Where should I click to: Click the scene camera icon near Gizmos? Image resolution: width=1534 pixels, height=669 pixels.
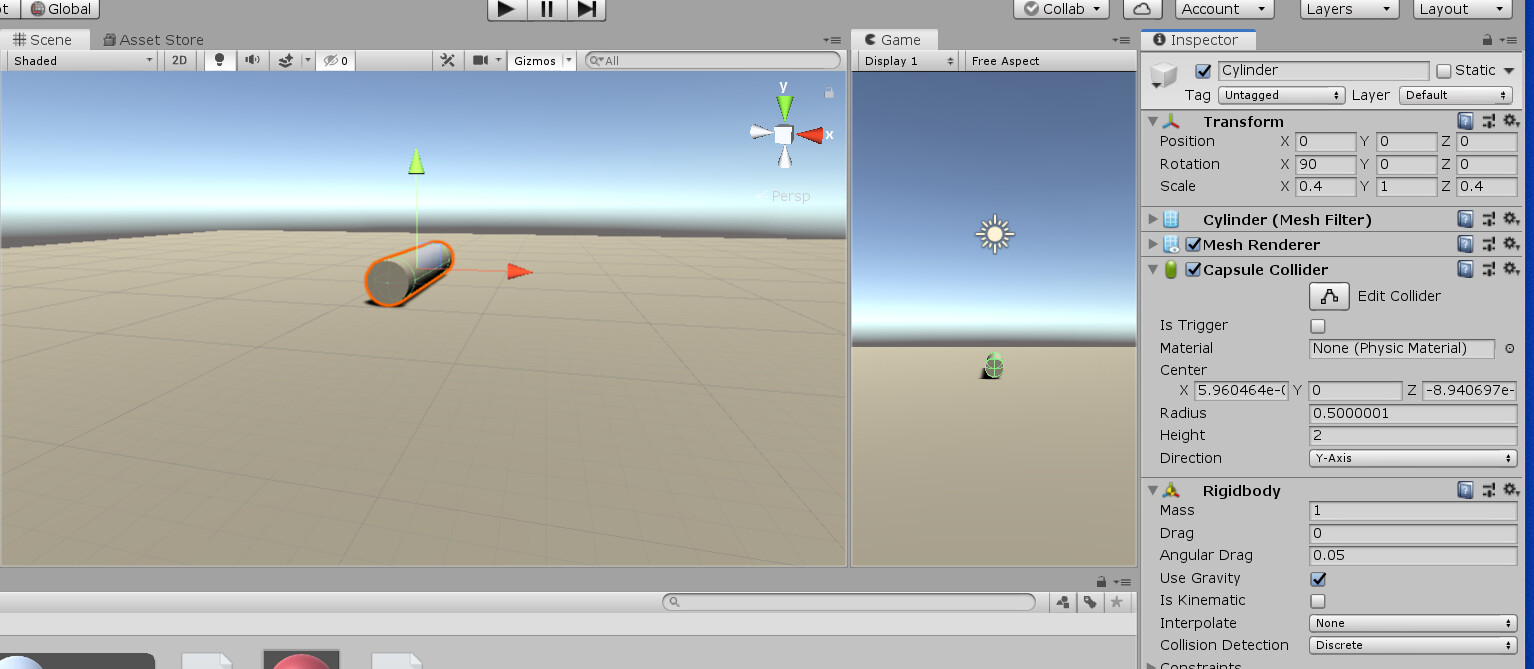coord(480,60)
